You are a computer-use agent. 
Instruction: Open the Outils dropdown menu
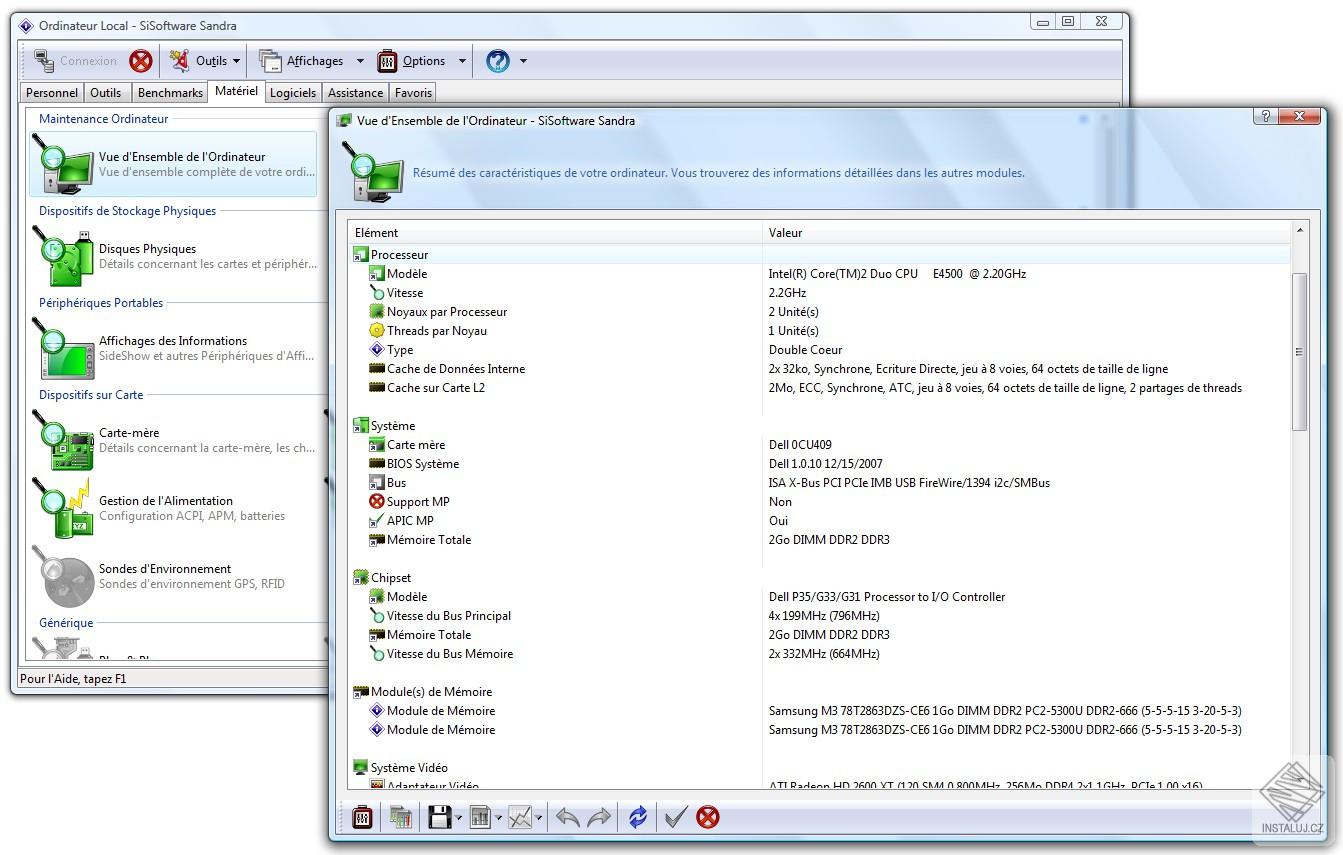pyautogui.click(x=212, y=61)
